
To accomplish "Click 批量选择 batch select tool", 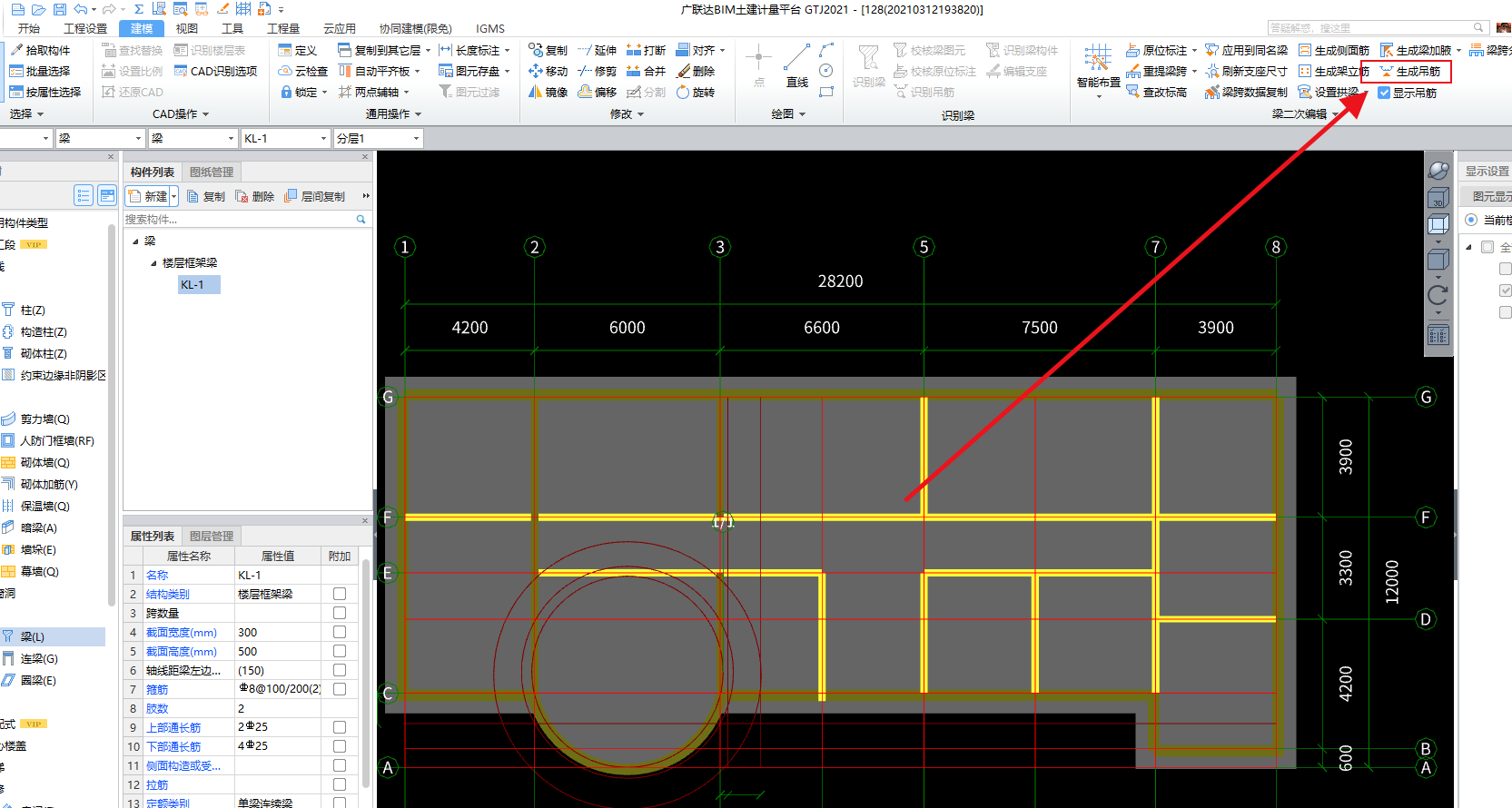I will [x=40, y=71].
